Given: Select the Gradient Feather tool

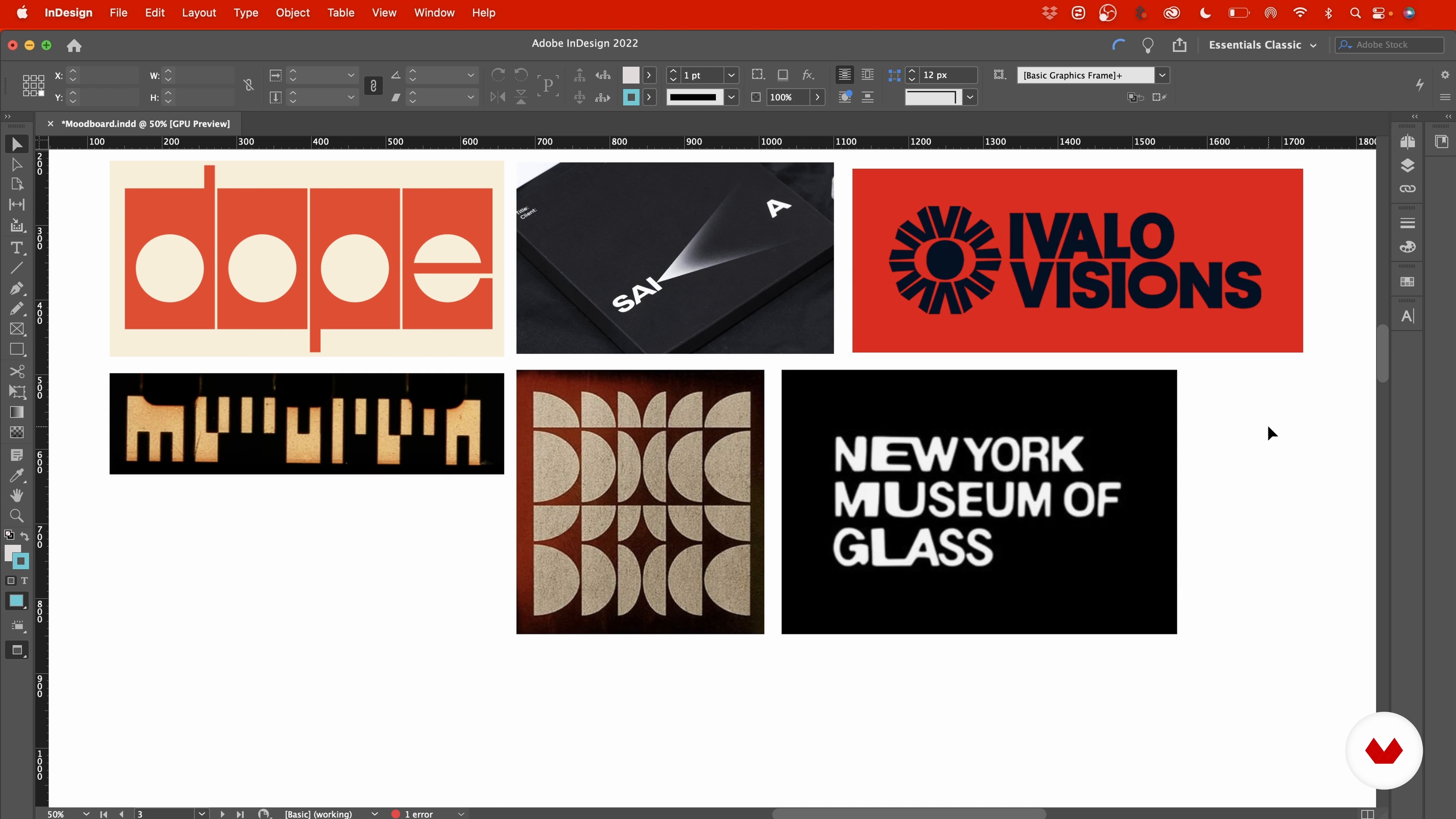Looking at the screenshot, I should pos(17,432).
